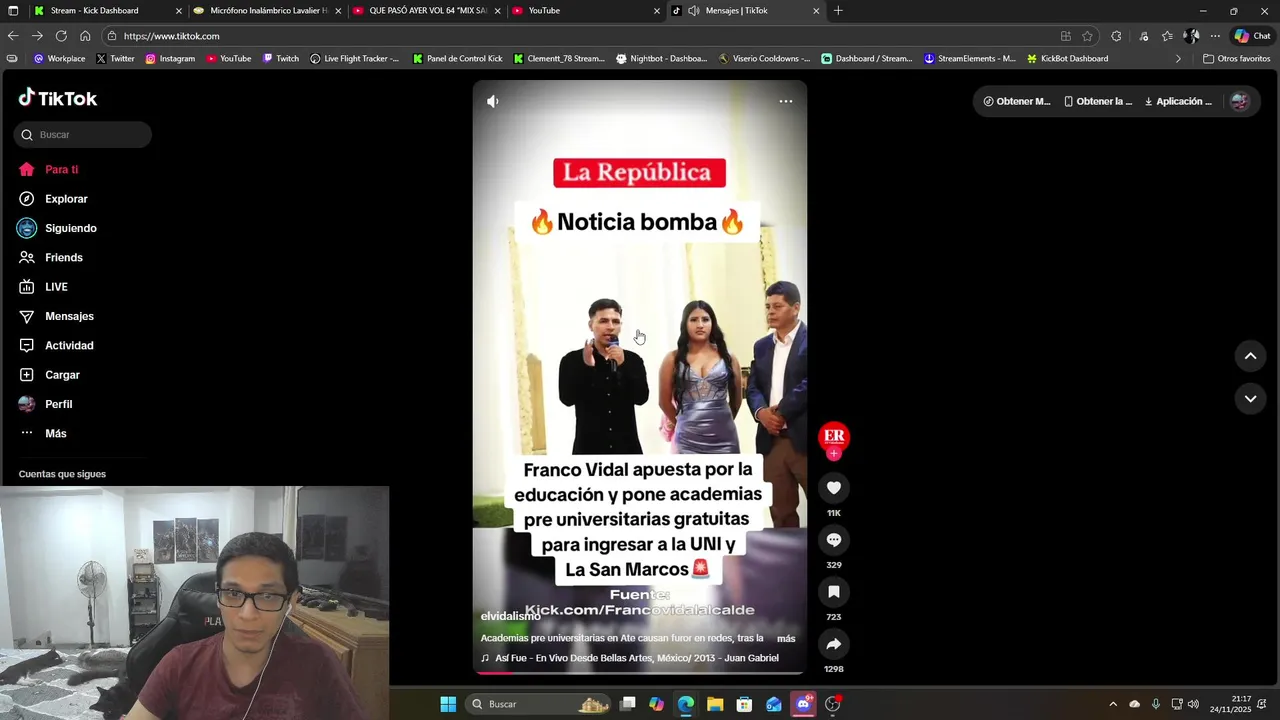Viewport: 1280px width, 720px height.
Task: Open the taskbar clock showing 21:17
Action: pos(1231,704)
